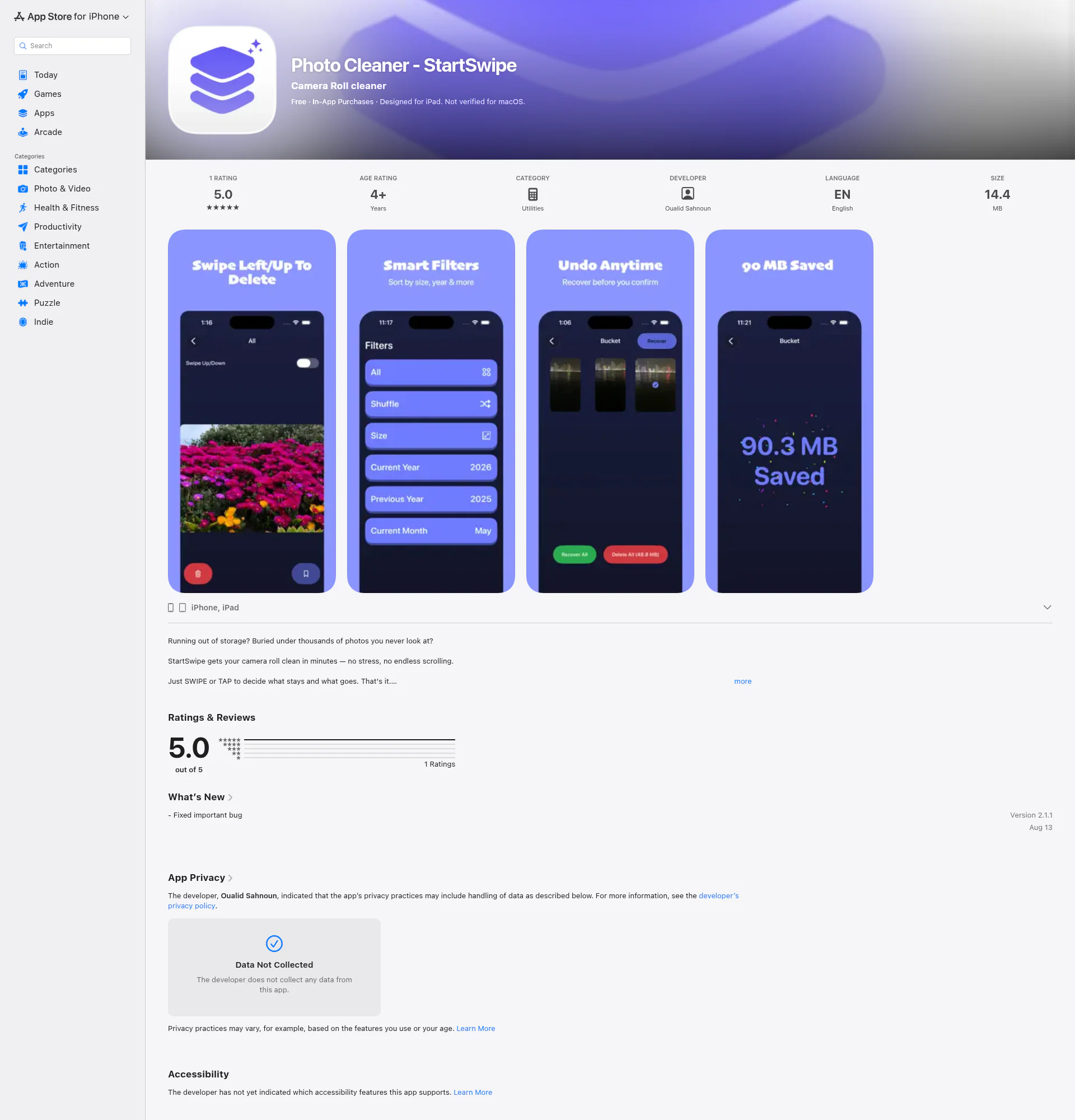Click the five-star rating bar
This screenshot has height=1120, width=1075.
[349, 740]
